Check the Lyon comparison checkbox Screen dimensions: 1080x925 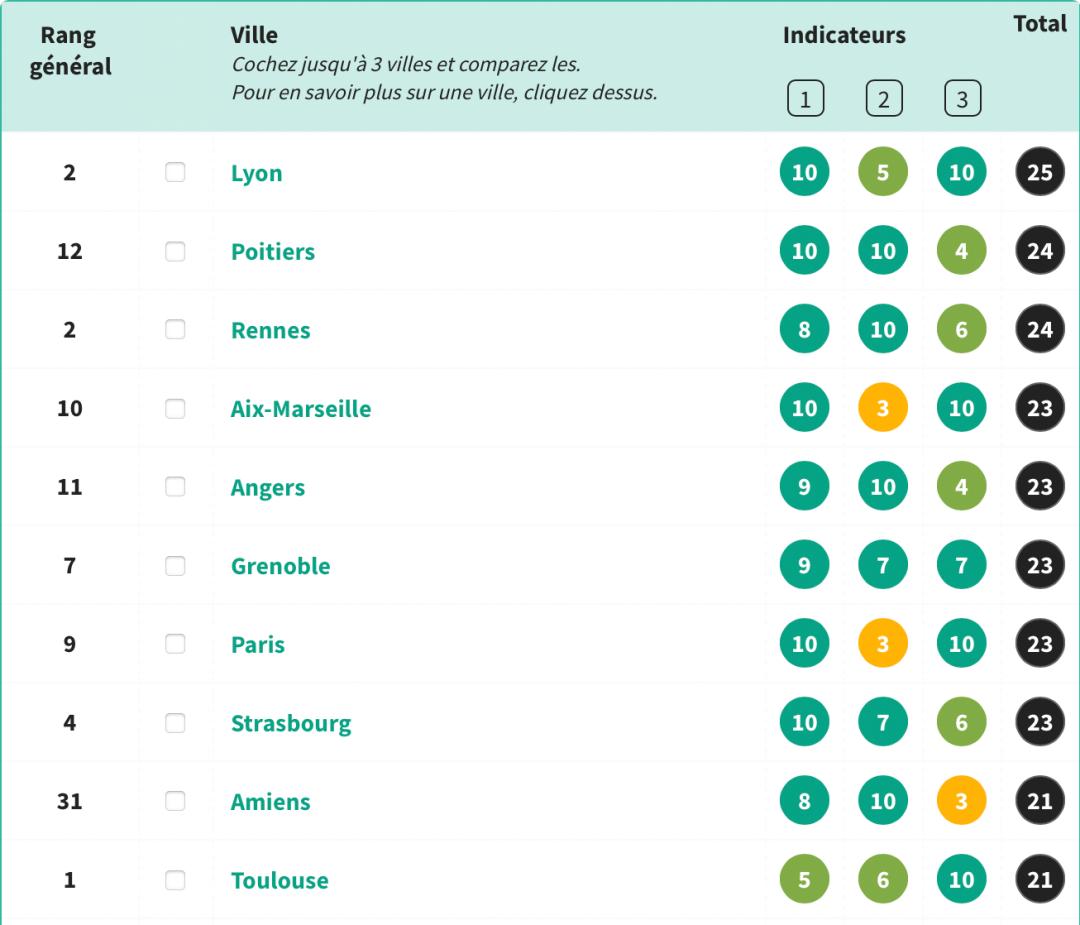(x=175, y=173)
